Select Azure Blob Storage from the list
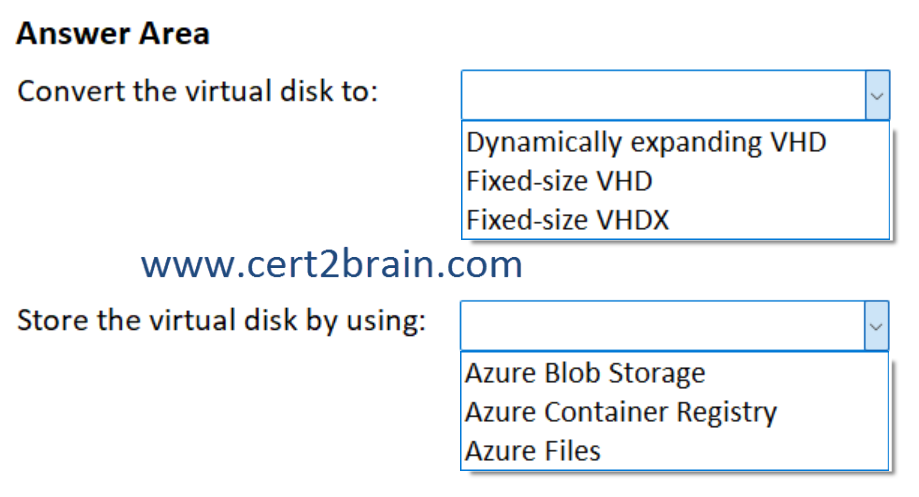 tap(585, 373)
